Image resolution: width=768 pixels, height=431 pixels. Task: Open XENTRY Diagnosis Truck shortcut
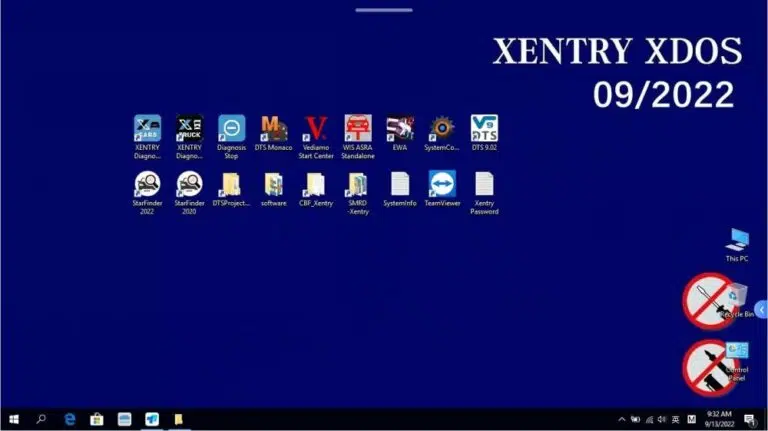[189, 129]
